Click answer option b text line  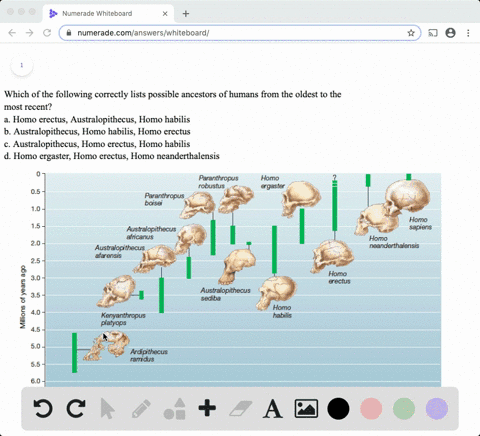click(x=97, y=132)
